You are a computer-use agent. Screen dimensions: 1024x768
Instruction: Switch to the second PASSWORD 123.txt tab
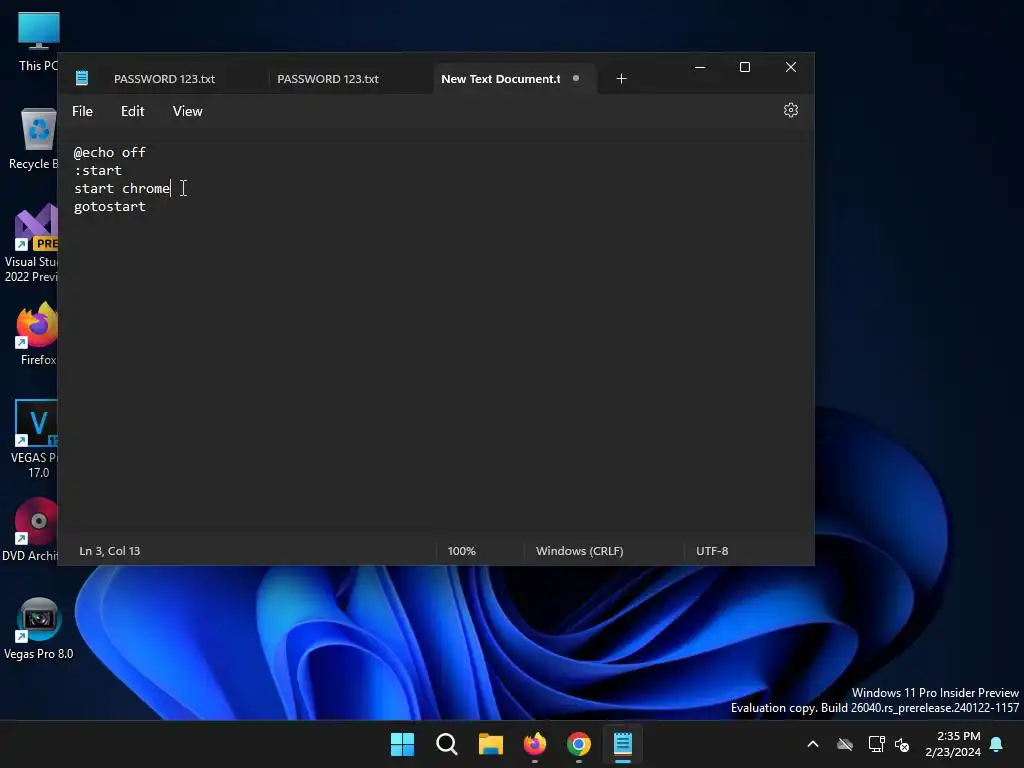coord(328,79)
